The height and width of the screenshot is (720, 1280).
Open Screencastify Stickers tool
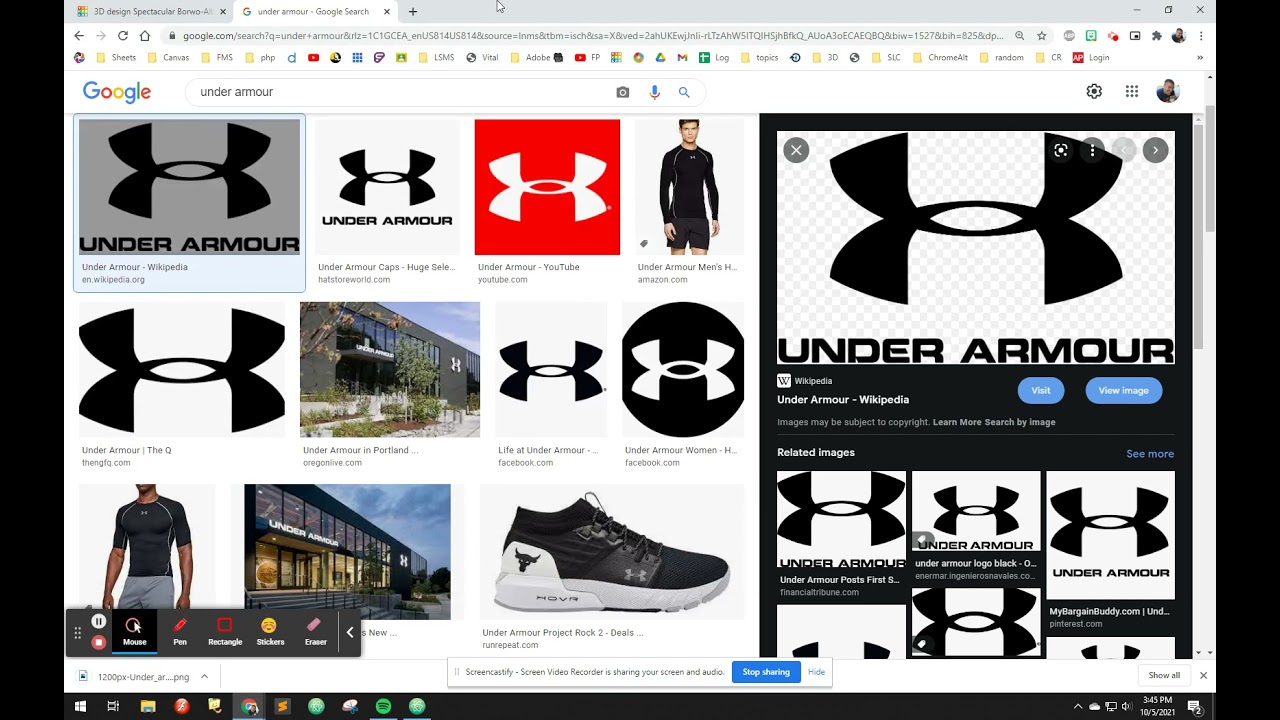270,632
